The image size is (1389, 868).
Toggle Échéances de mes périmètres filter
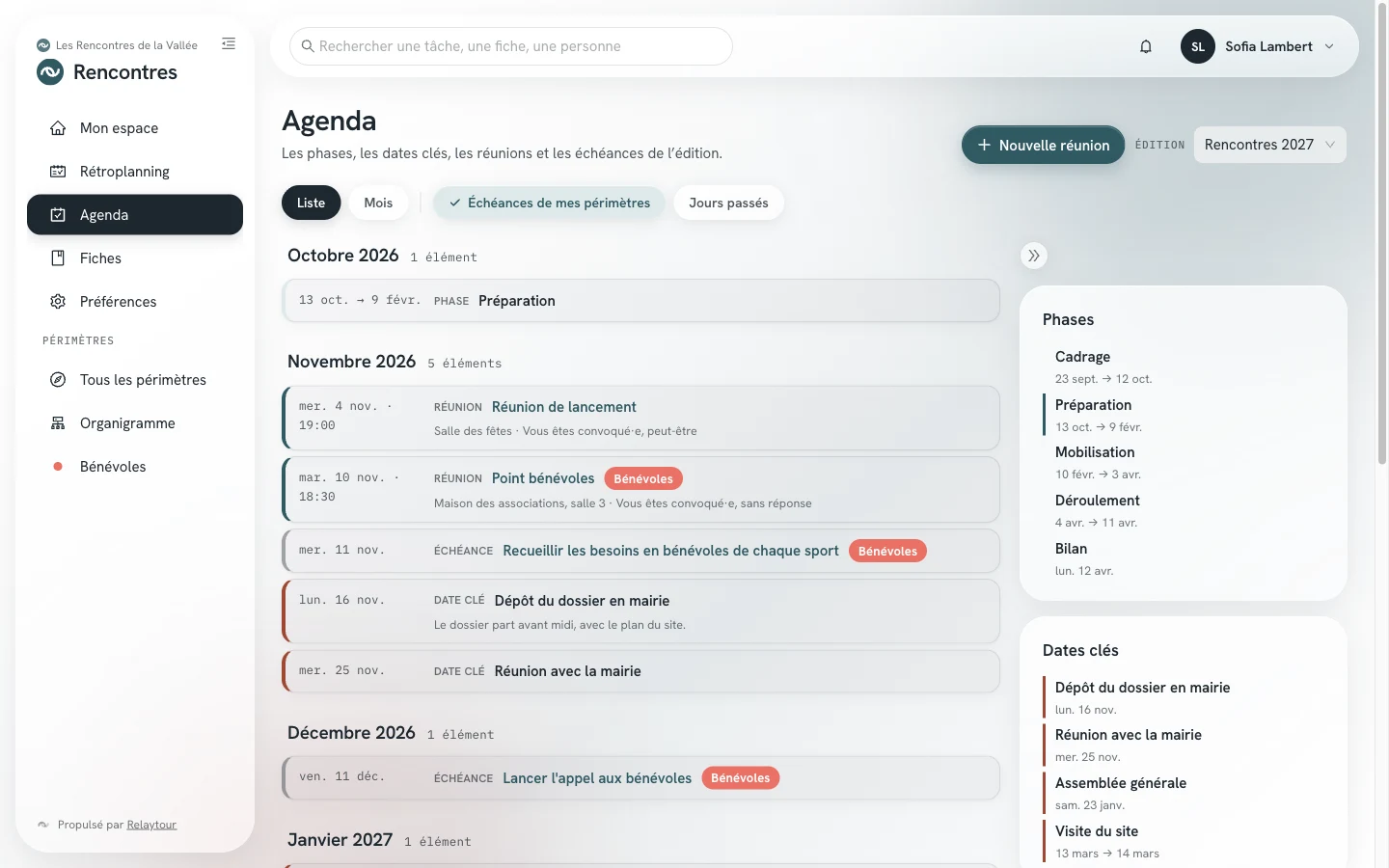point(549,203)
